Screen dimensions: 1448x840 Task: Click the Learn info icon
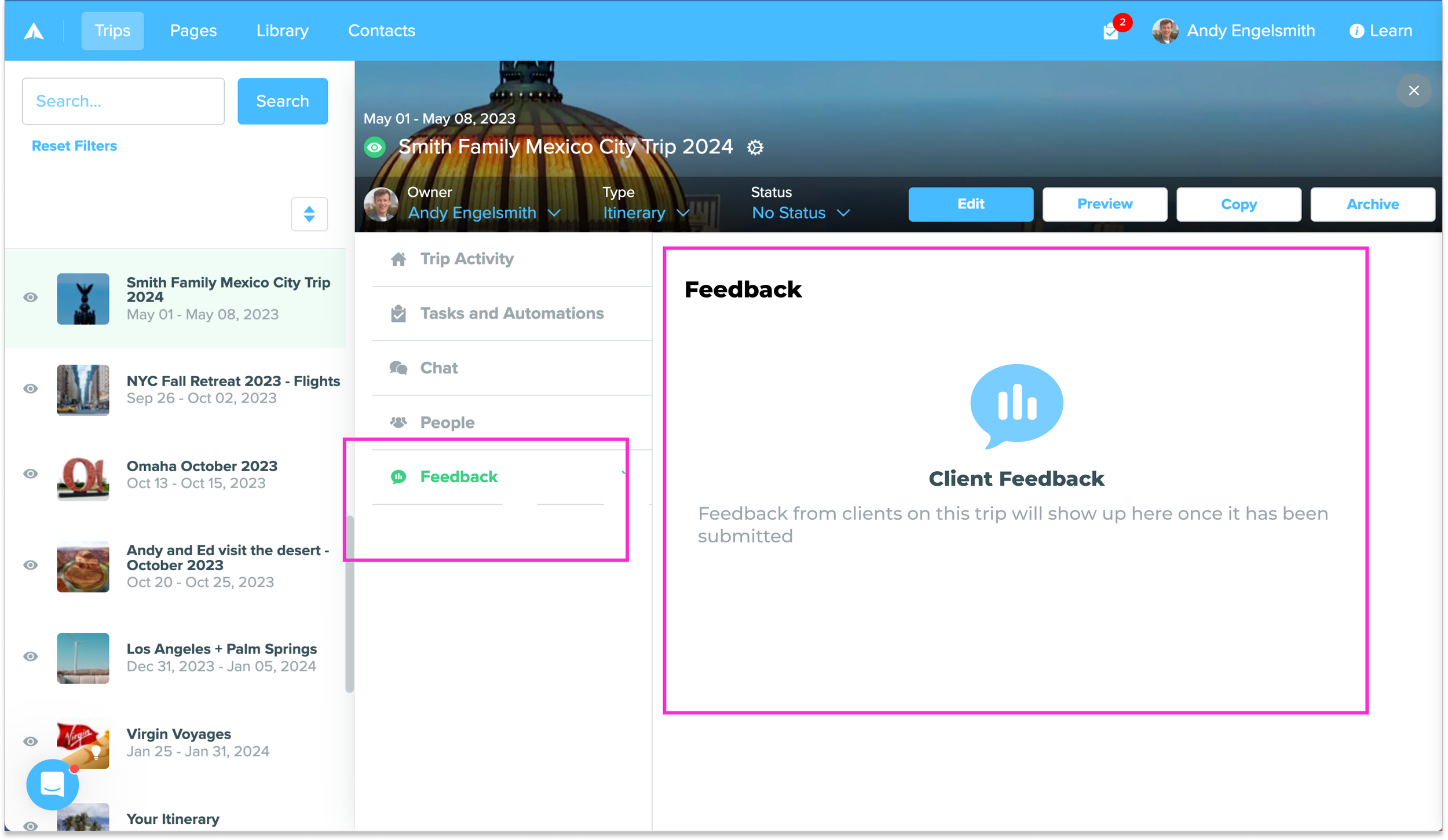pos(1356,31)
